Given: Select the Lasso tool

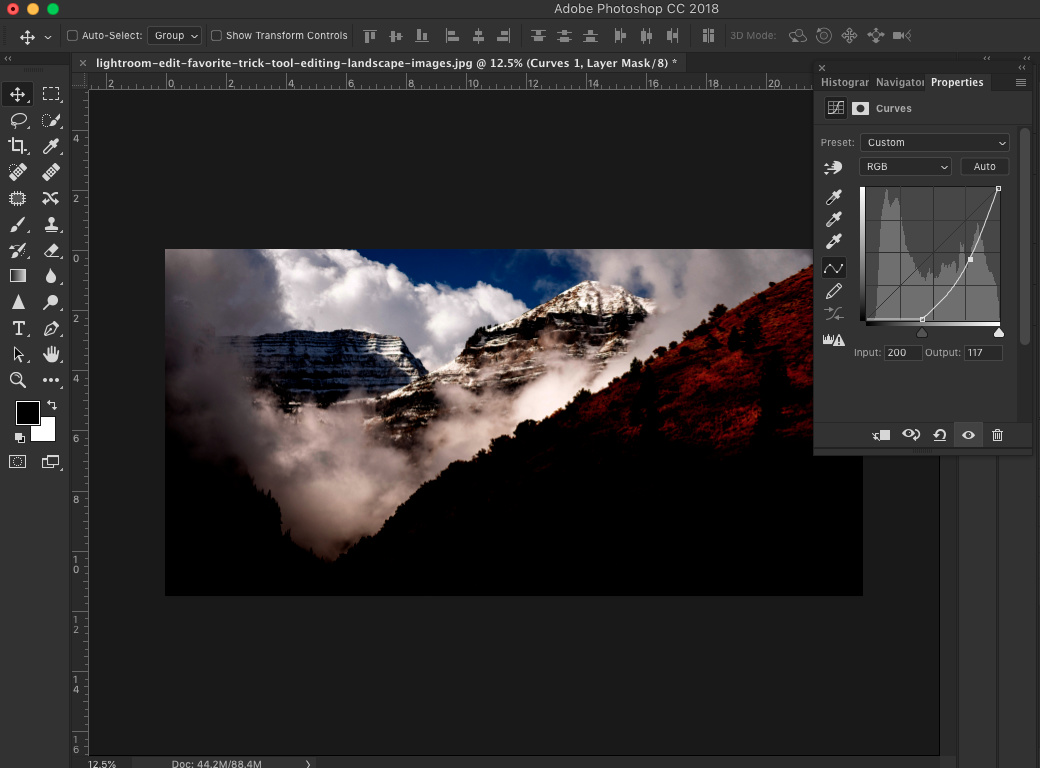Looking at the screenshot, I should 18,120.
